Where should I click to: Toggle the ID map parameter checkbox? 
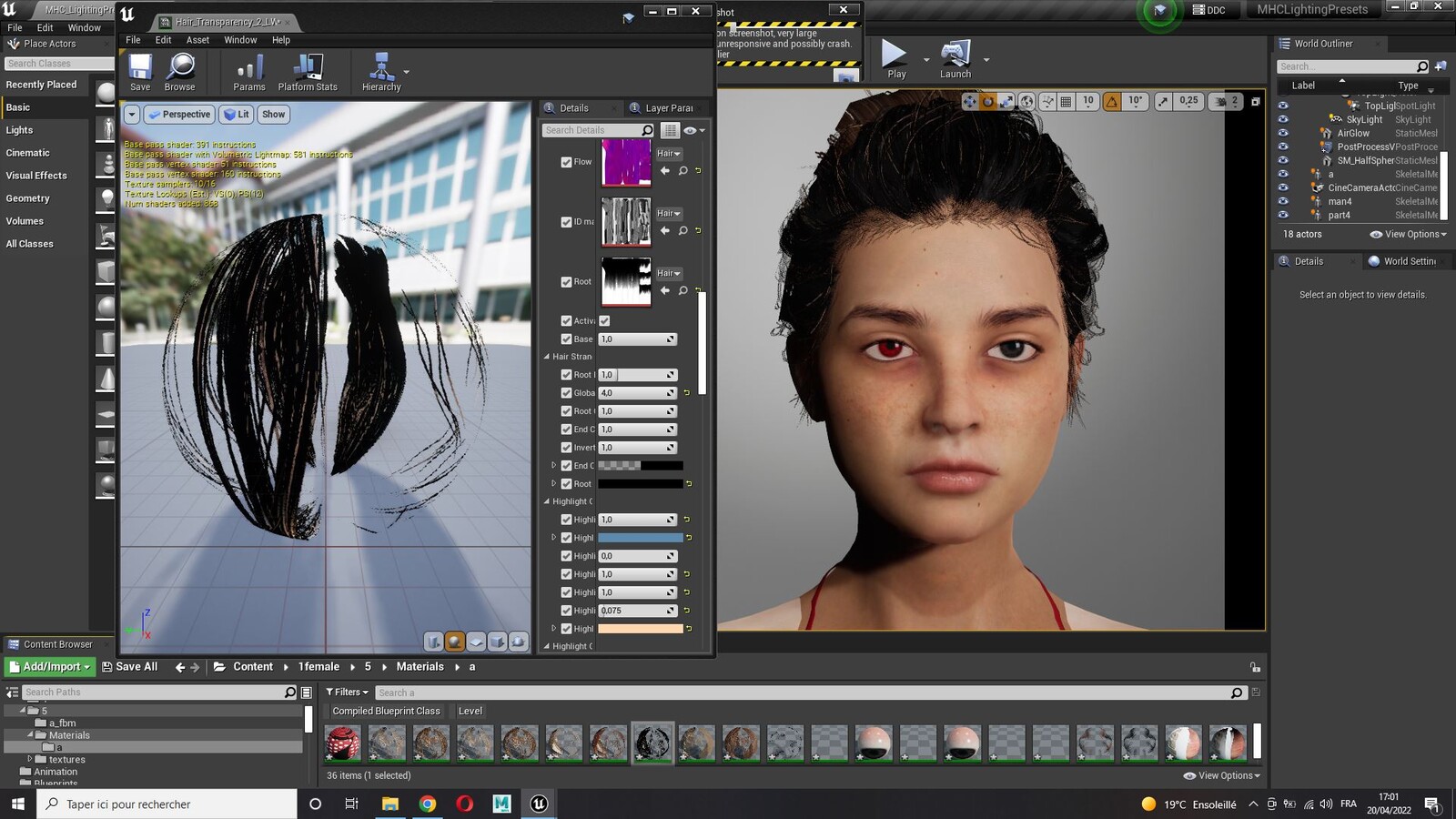[566, 222]
